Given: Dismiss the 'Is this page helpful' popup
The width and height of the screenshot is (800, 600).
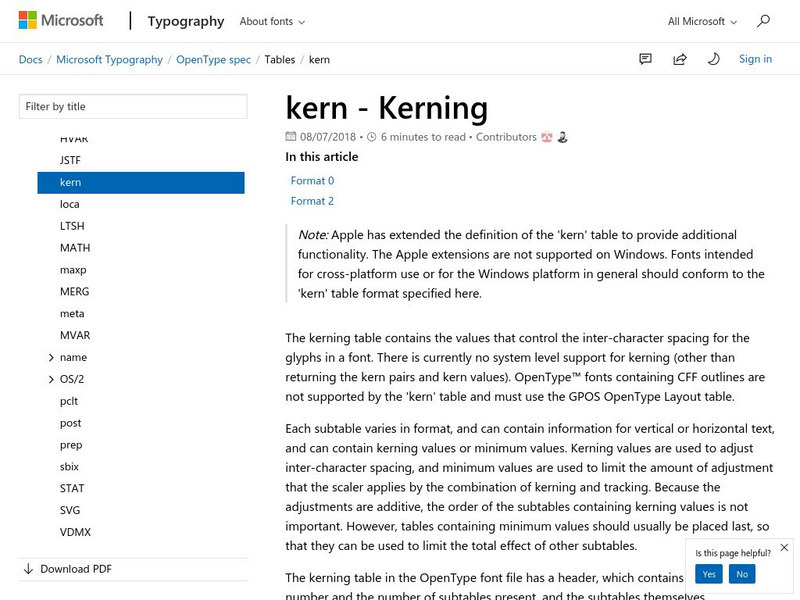Looking at the screenshot, I should click(x=784, y=548).
